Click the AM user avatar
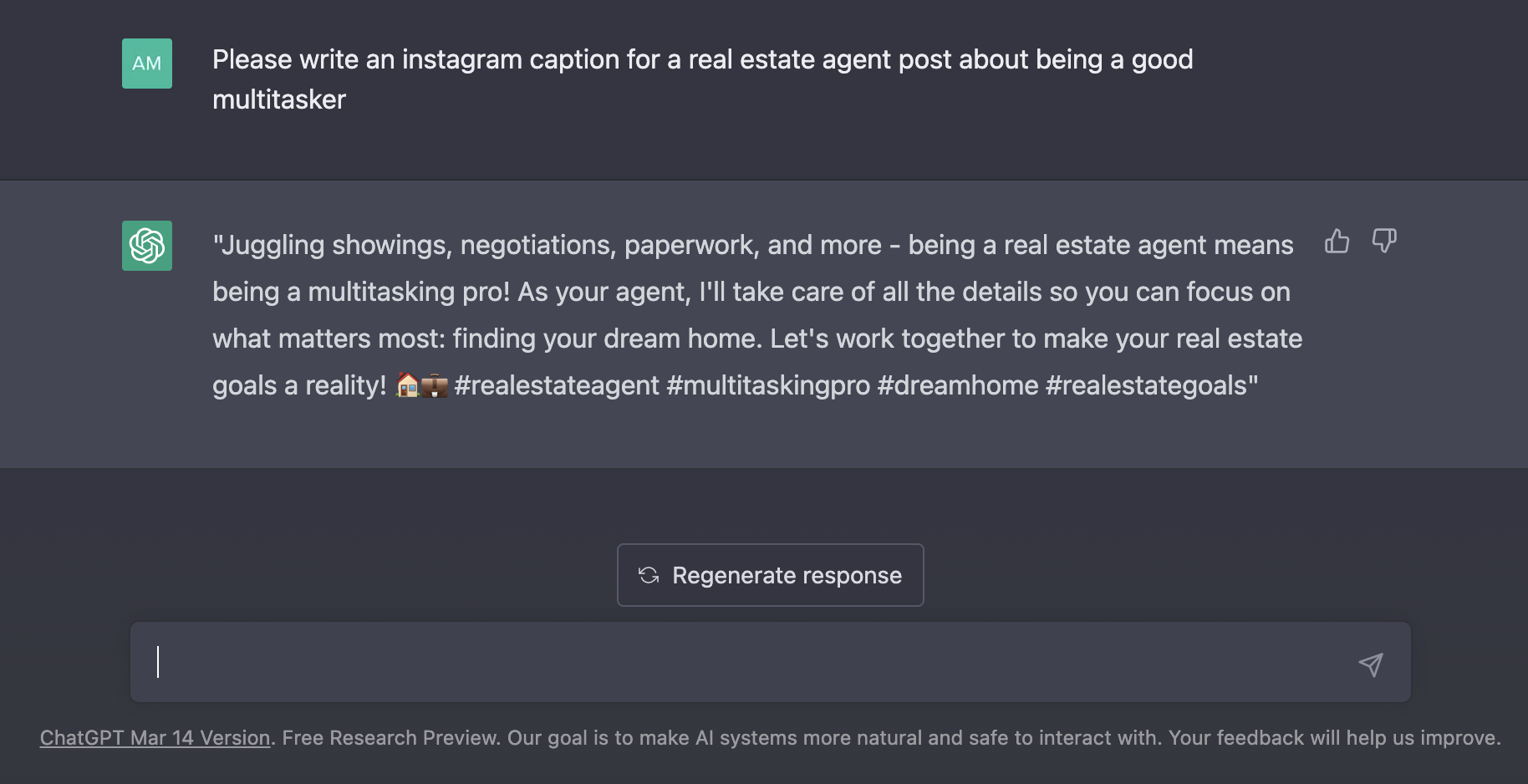 [x=147, y=64]
